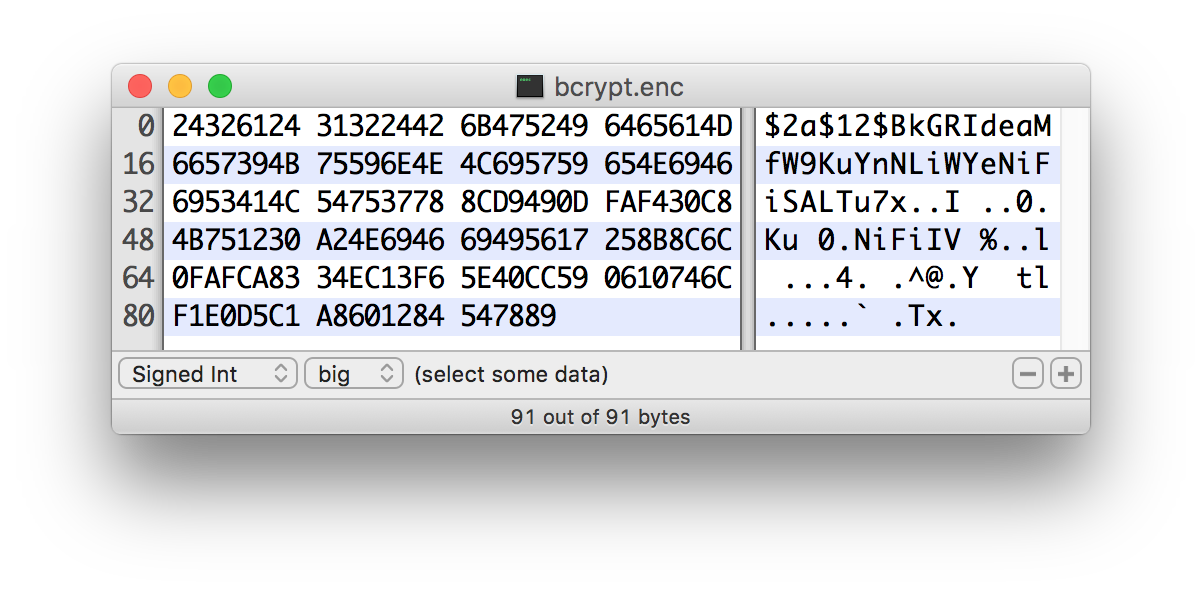Click ASCII text fW9KuYnNLiWYeNiF
1202x594 pixels.
pyautogui.click(x=907, y=165)
